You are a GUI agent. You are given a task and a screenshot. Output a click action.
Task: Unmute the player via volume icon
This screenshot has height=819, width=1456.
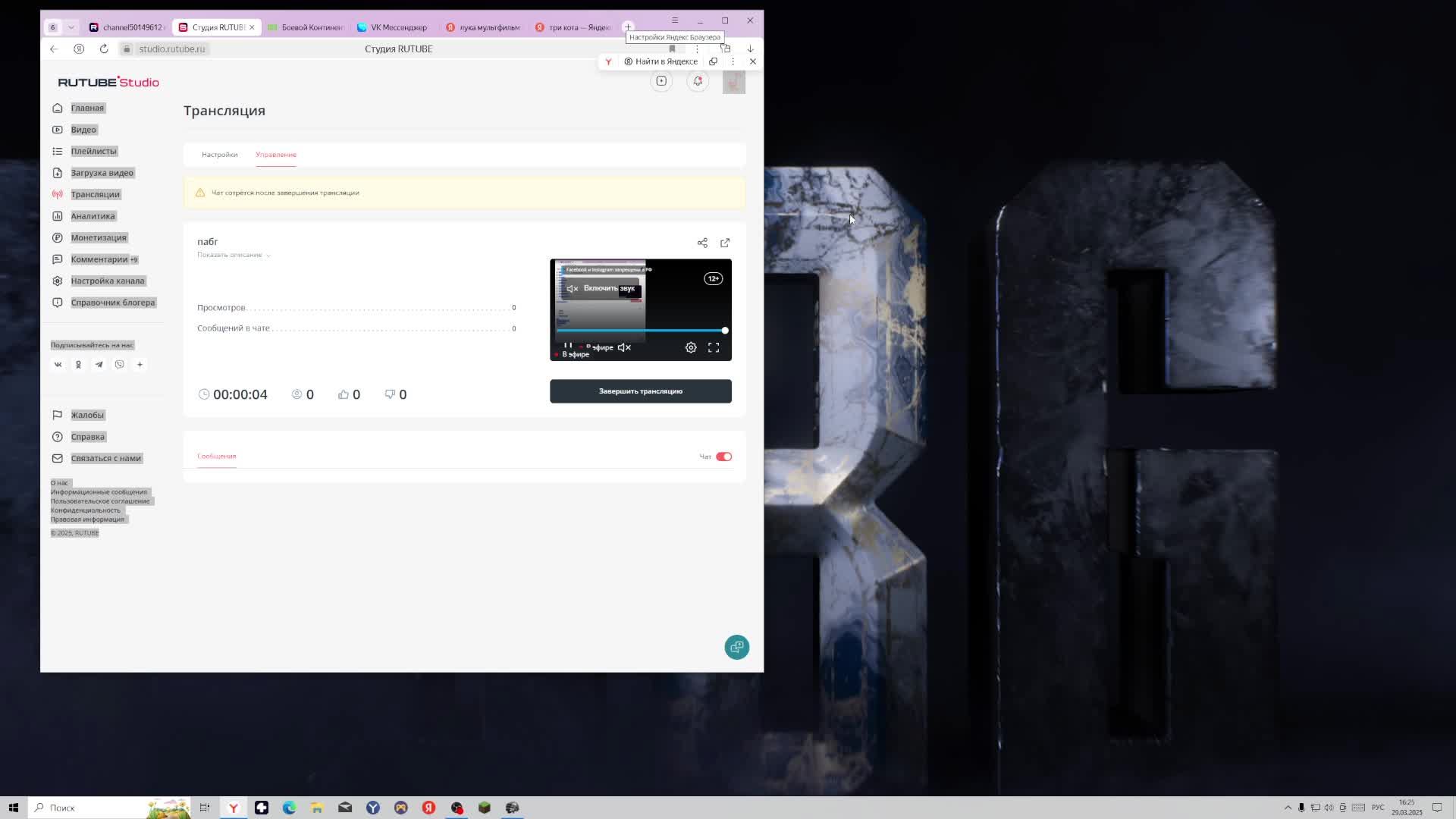coord(624,347)
